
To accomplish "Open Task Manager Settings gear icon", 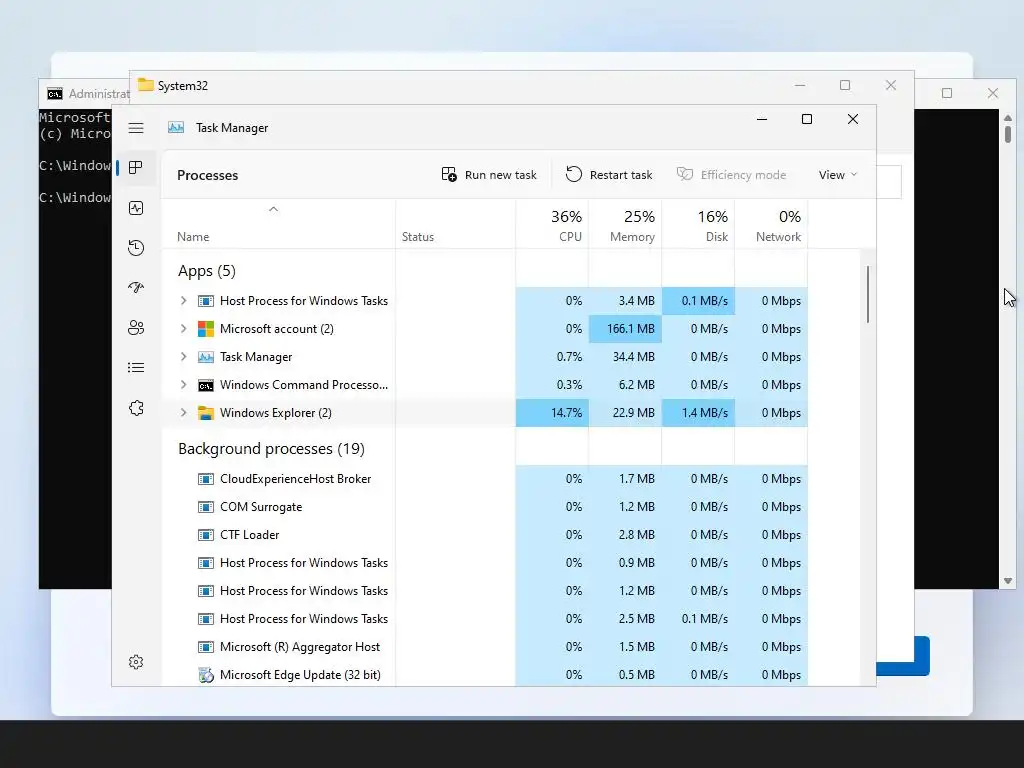I will point(136,662).
